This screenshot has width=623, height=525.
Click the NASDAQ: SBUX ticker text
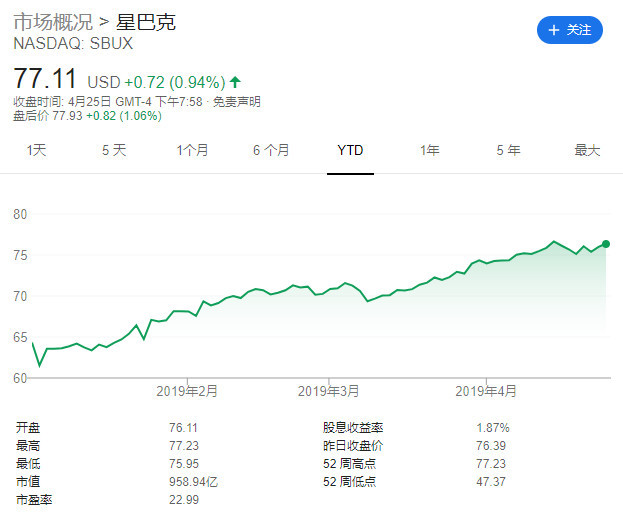(73, 43)
